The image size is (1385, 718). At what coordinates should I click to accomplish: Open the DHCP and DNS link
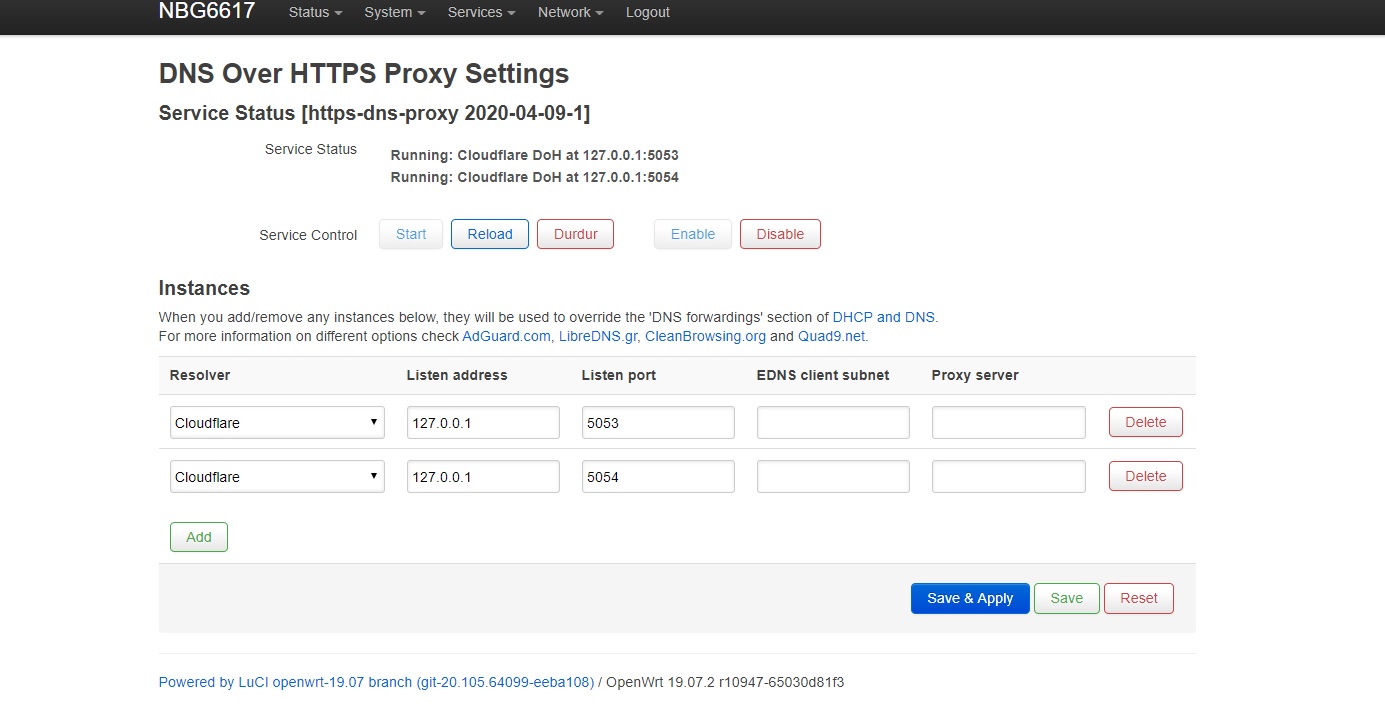(x=884, y=317)
